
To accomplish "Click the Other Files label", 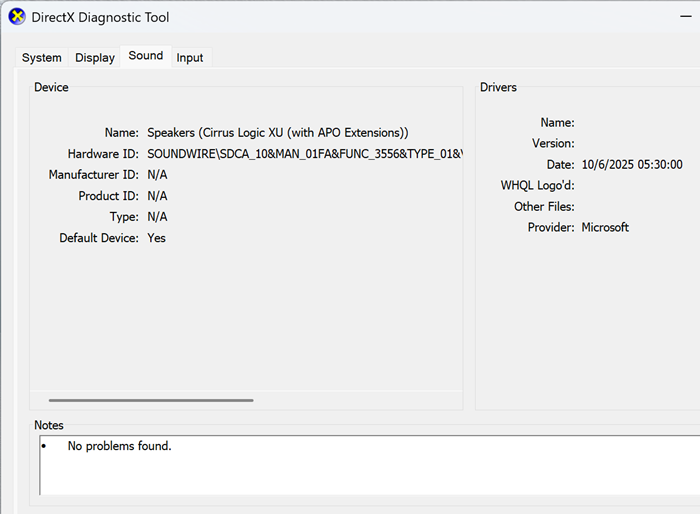I will tap(544, 207).
